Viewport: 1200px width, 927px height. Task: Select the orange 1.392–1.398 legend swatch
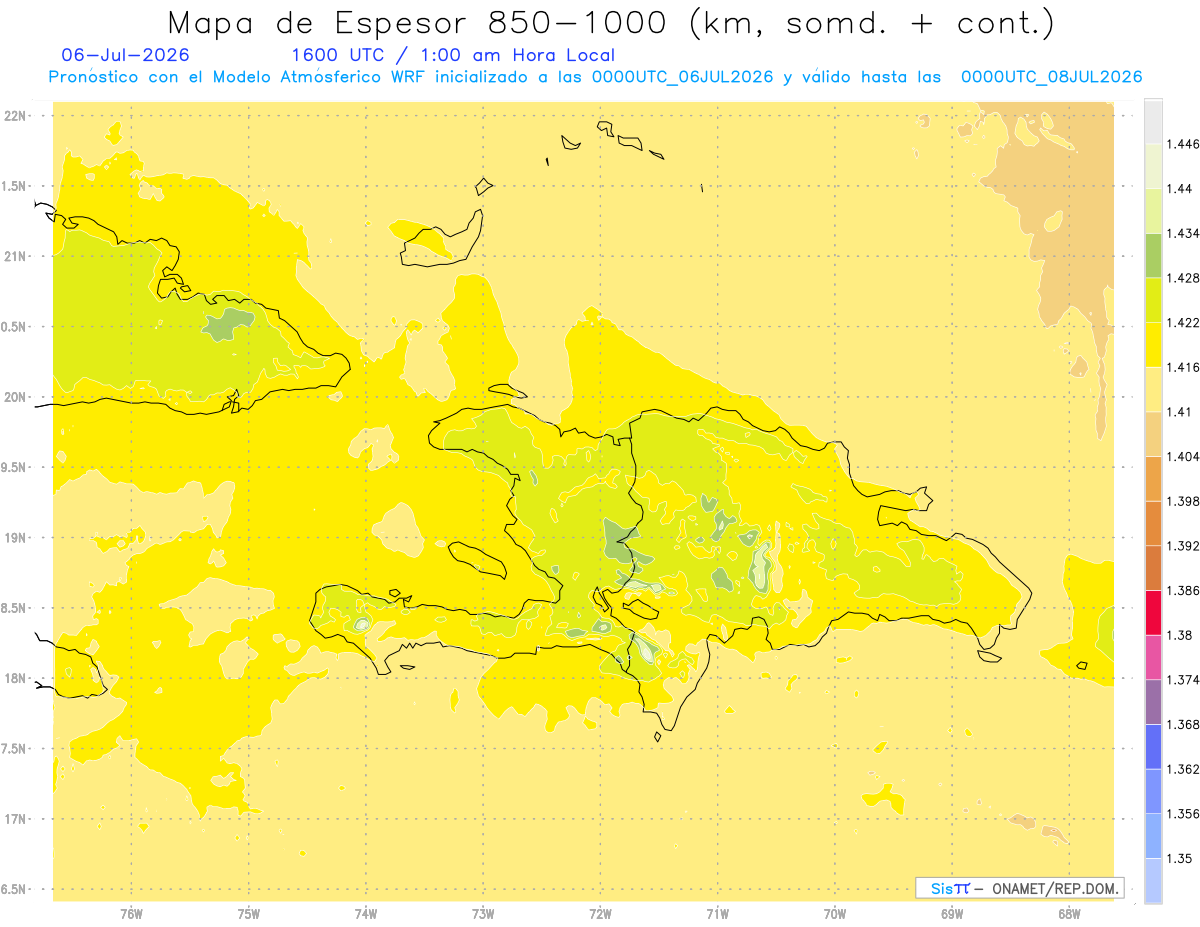coord(1153,523)
